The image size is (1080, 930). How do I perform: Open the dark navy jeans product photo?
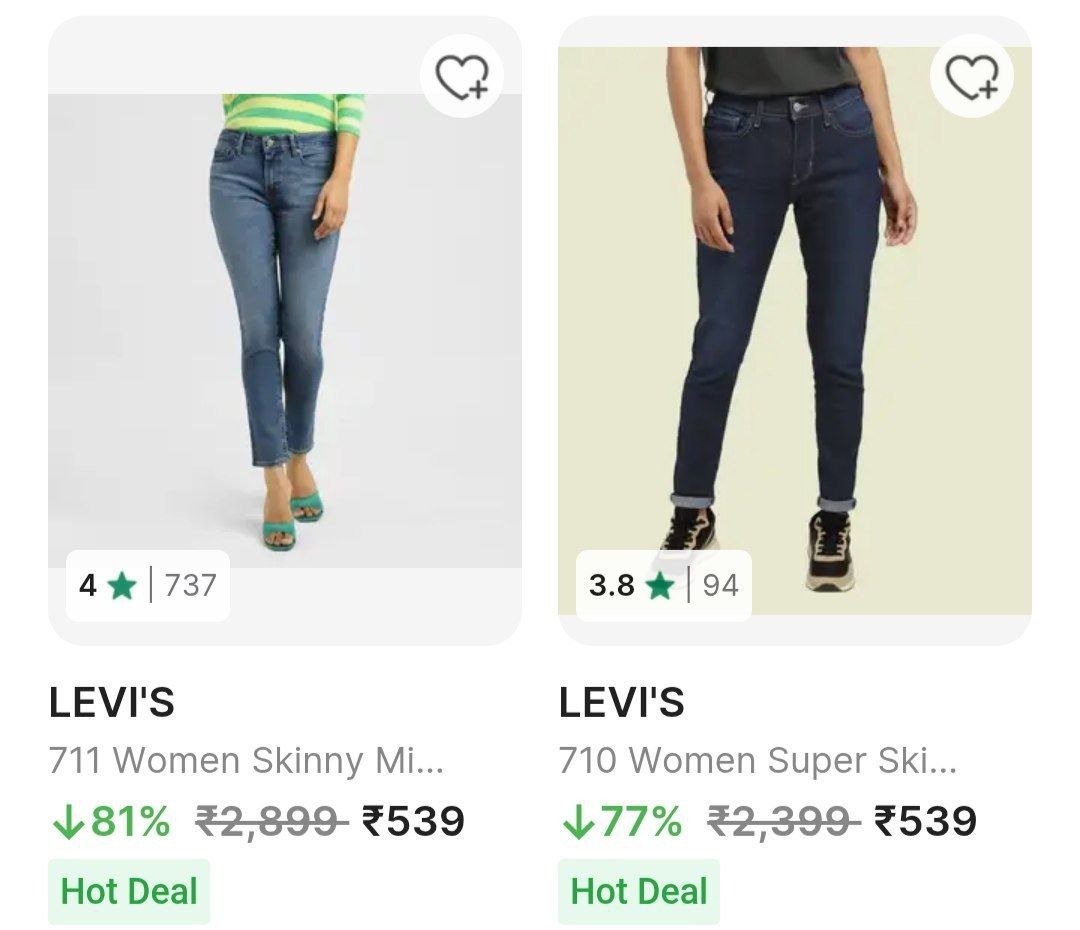(795, 330)
